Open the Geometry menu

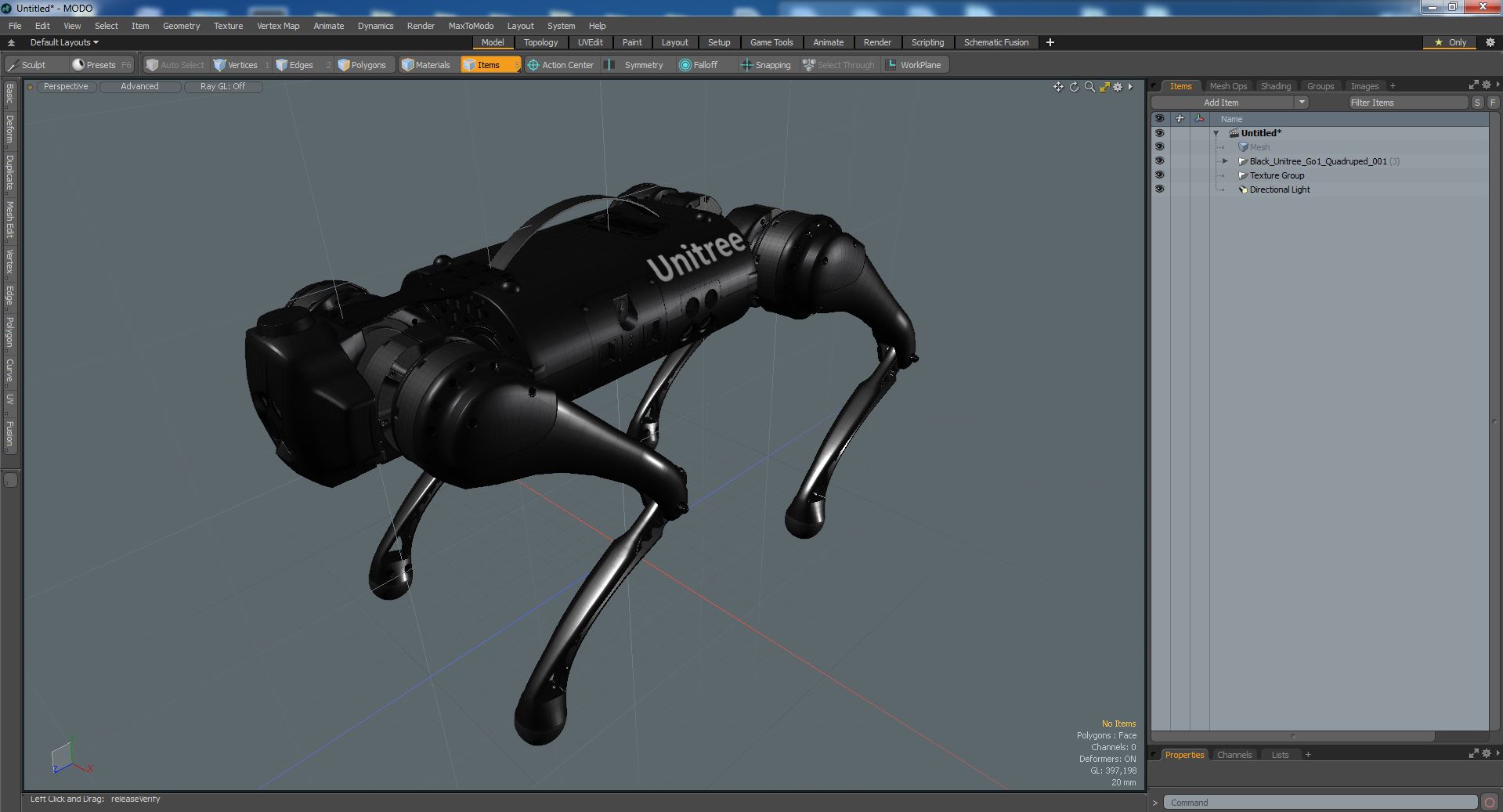(x=181, y=26)
